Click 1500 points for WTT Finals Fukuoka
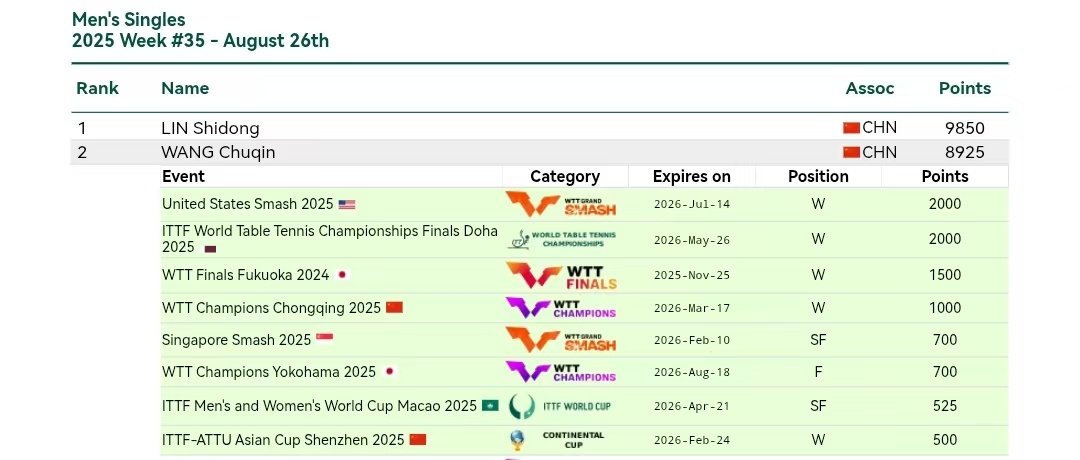 [945, 275]
